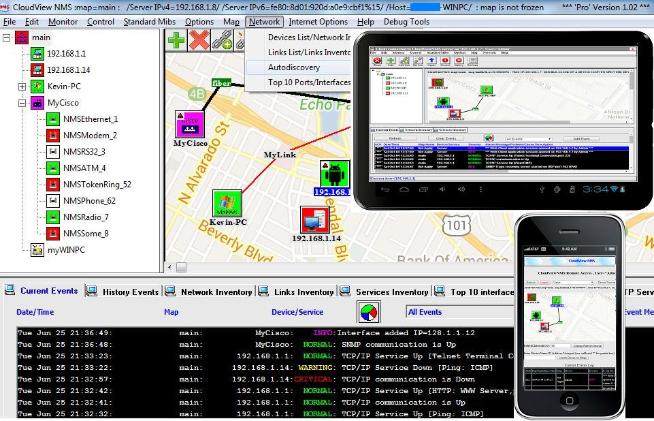654x421 pixels.
Task: Open the Internet Options menu
Action: pos(318,22)
